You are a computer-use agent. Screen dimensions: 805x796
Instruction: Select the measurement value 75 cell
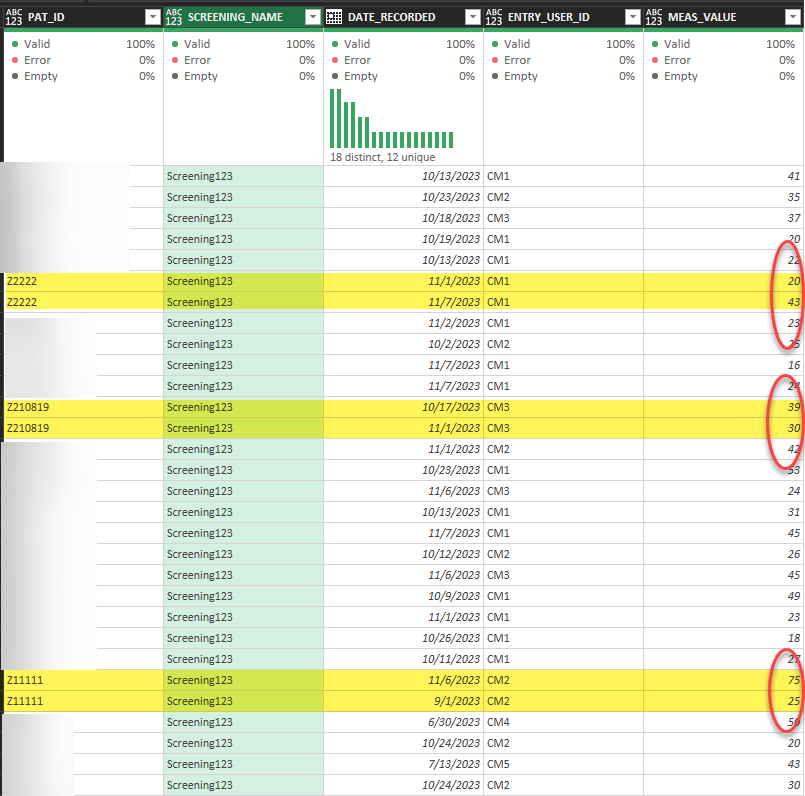point(724,680)
